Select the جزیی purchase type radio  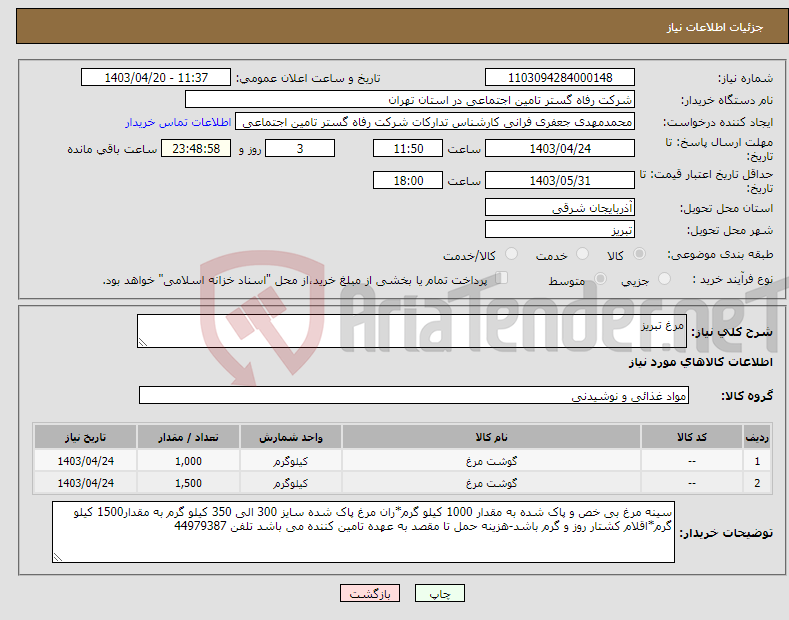(664, 279)
